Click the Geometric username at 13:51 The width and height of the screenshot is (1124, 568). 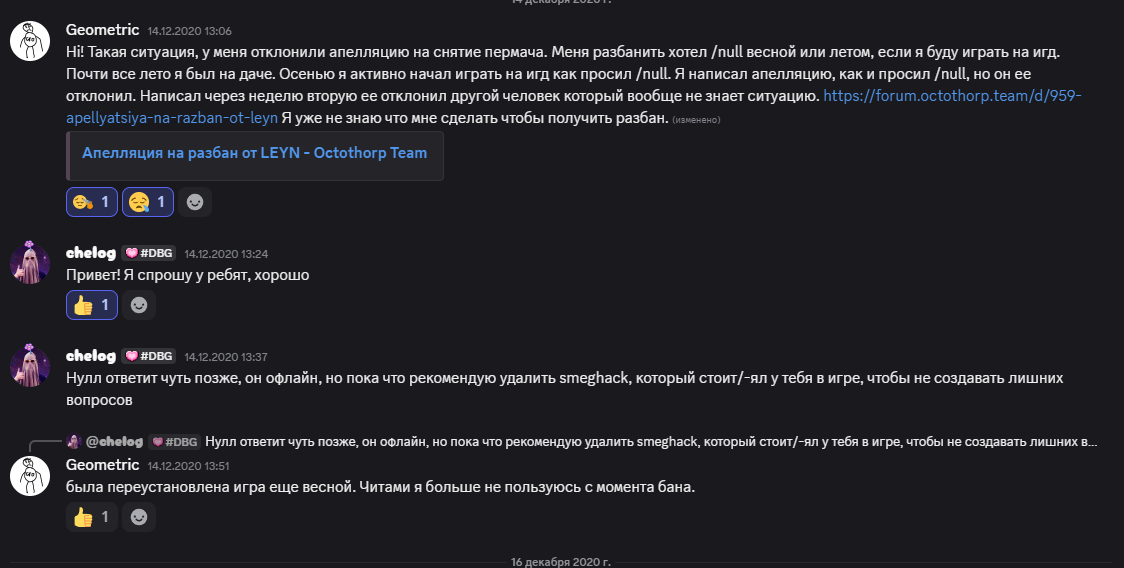pos(102,464)
